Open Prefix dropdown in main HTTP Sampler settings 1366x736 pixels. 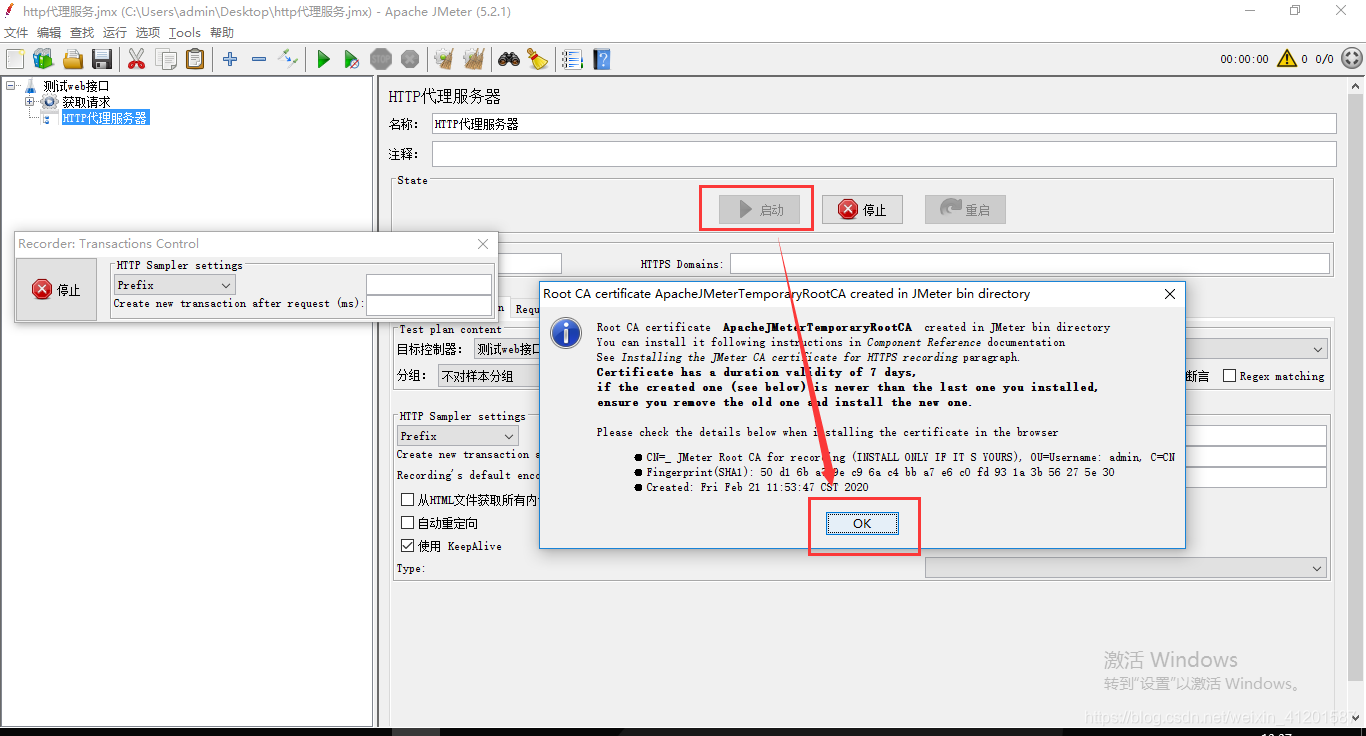click(x=457, y=436)
